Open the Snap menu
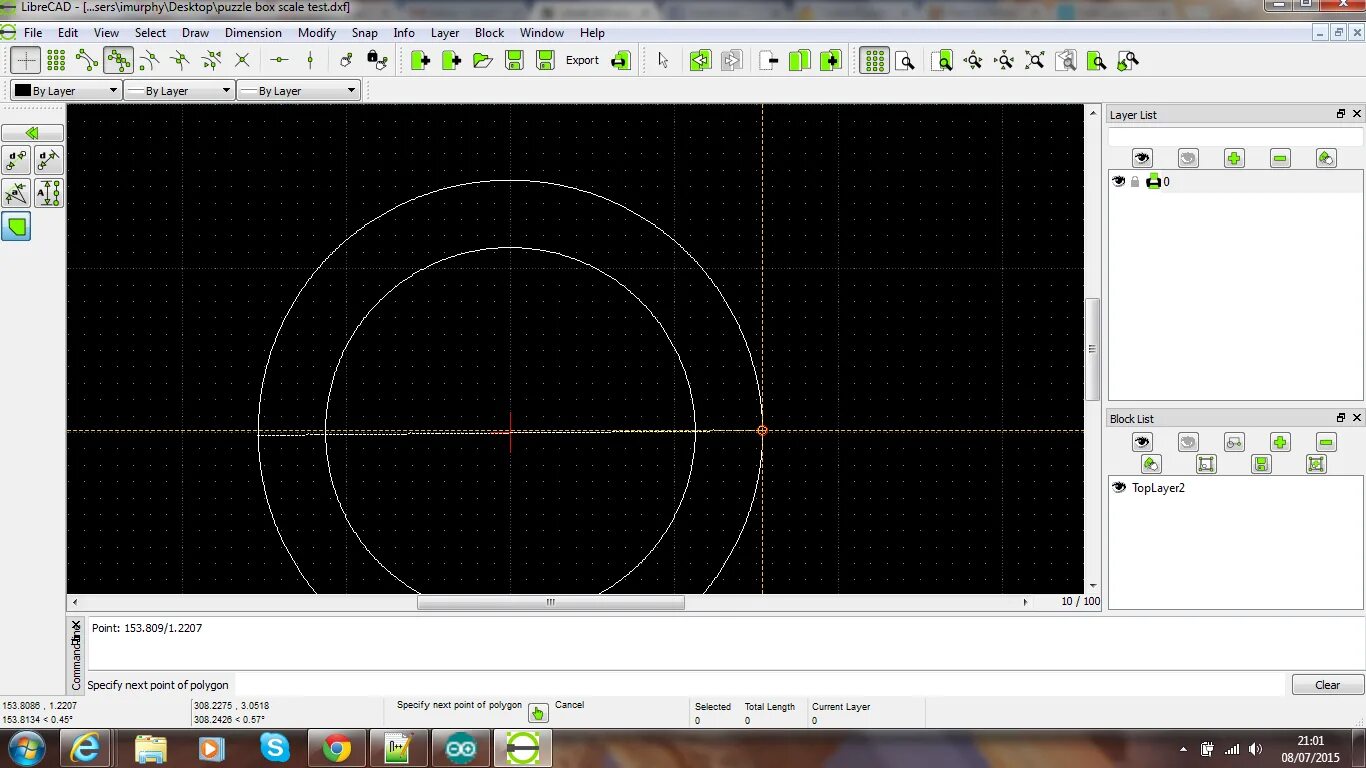The width and height of the screenshot is (1366, 768). pos(365,33)
